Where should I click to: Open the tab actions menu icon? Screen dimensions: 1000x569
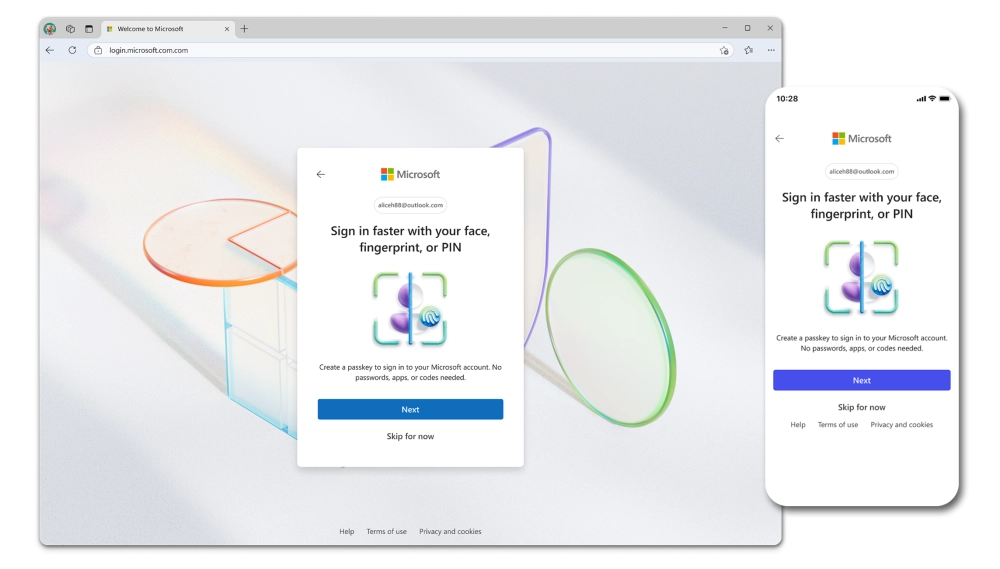(88, 29)
